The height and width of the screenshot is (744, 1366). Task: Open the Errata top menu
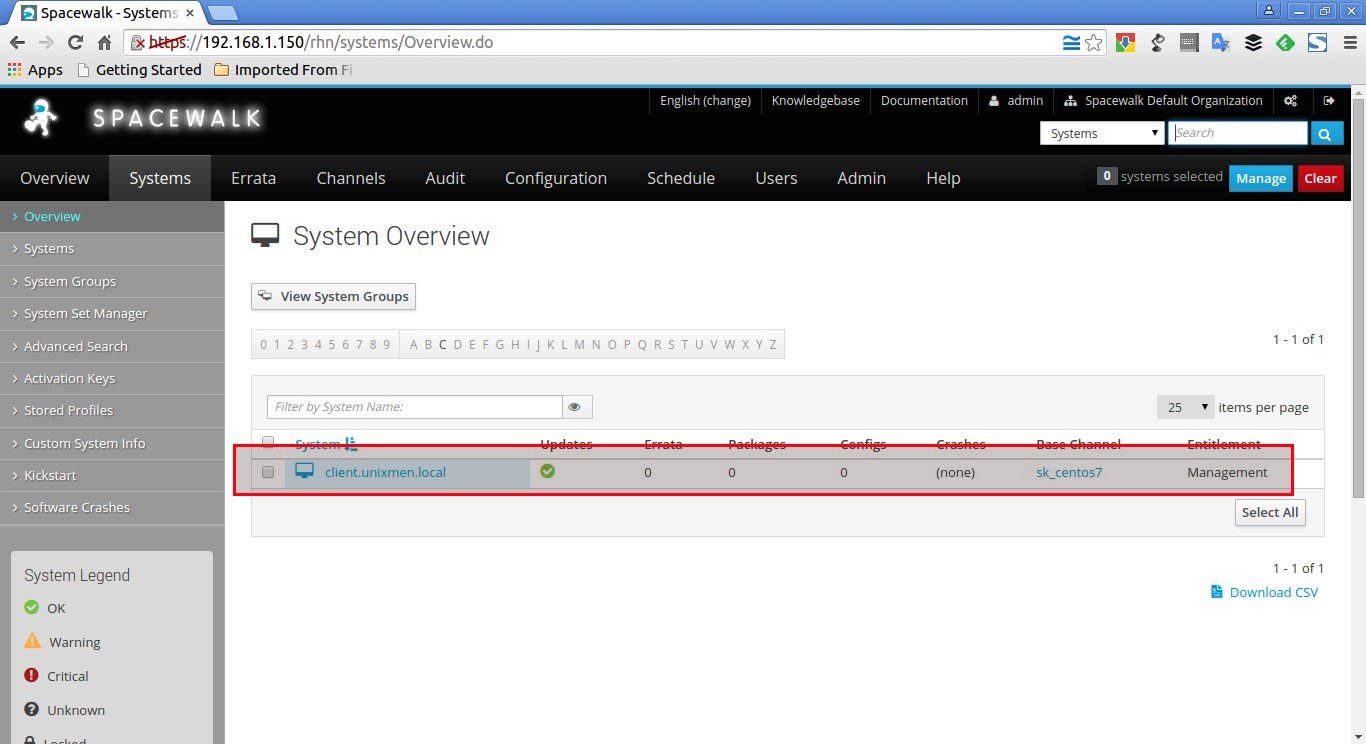point(254,178)
